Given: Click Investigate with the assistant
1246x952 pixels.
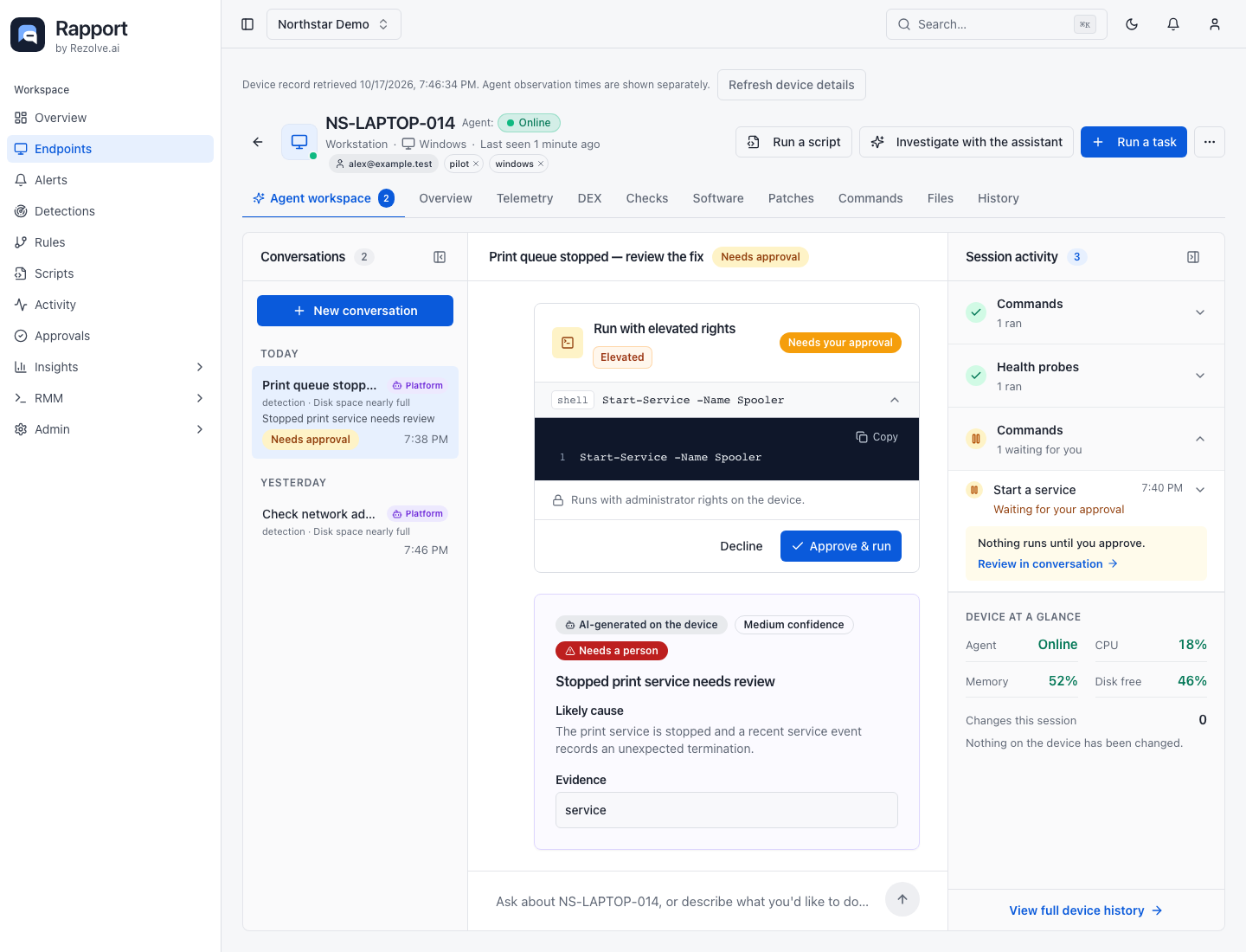Looking at the screenshot, I should pyautogui.click(x=967, y=142).
